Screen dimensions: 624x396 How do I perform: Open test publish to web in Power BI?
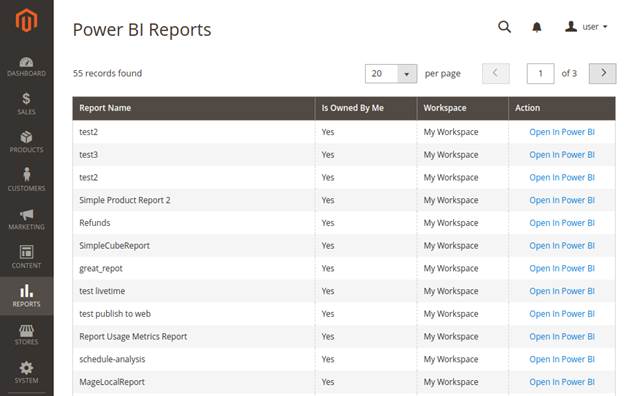click(x=562, y=314)
